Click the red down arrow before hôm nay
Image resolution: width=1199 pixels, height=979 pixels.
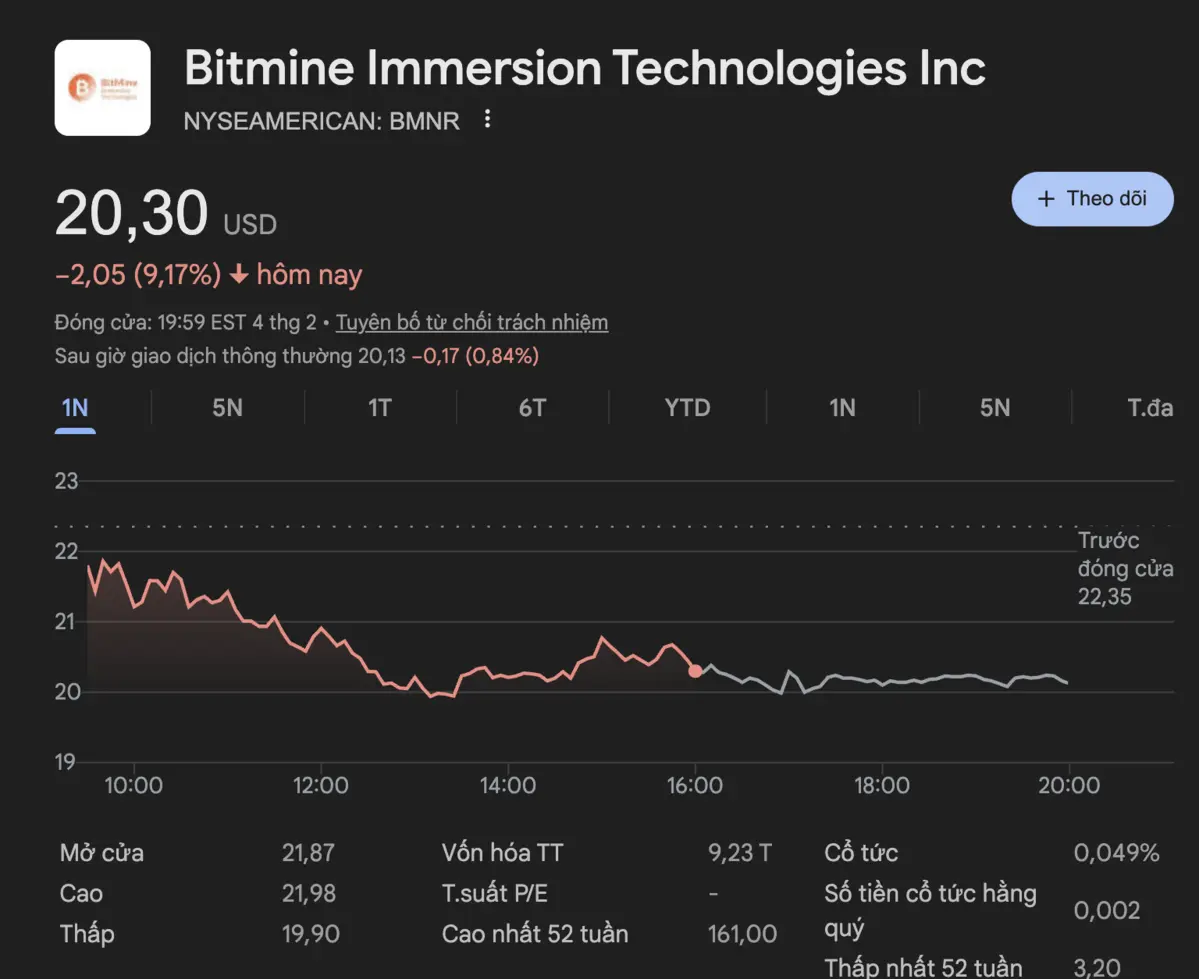tap(238, 275)
